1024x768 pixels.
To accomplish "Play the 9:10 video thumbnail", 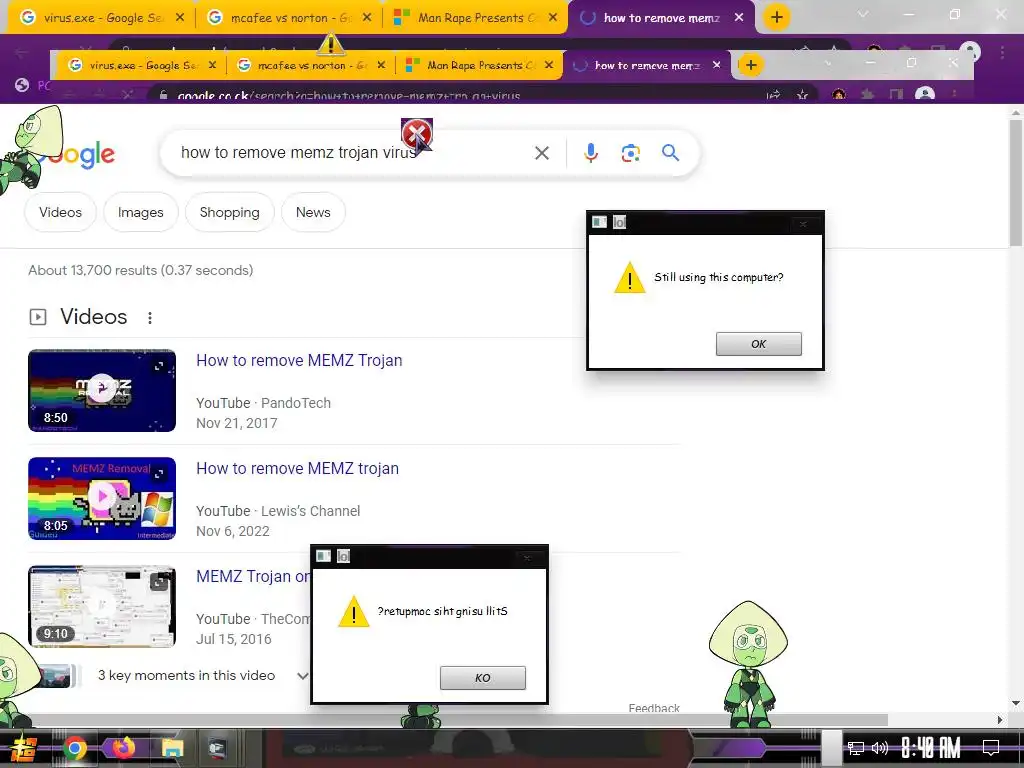I will pos(102,606).
